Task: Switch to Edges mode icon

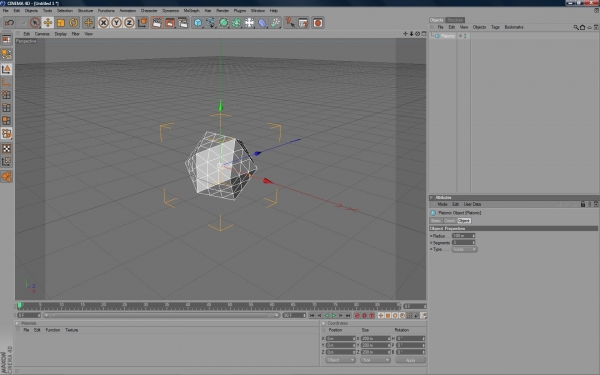Action: 7,108
